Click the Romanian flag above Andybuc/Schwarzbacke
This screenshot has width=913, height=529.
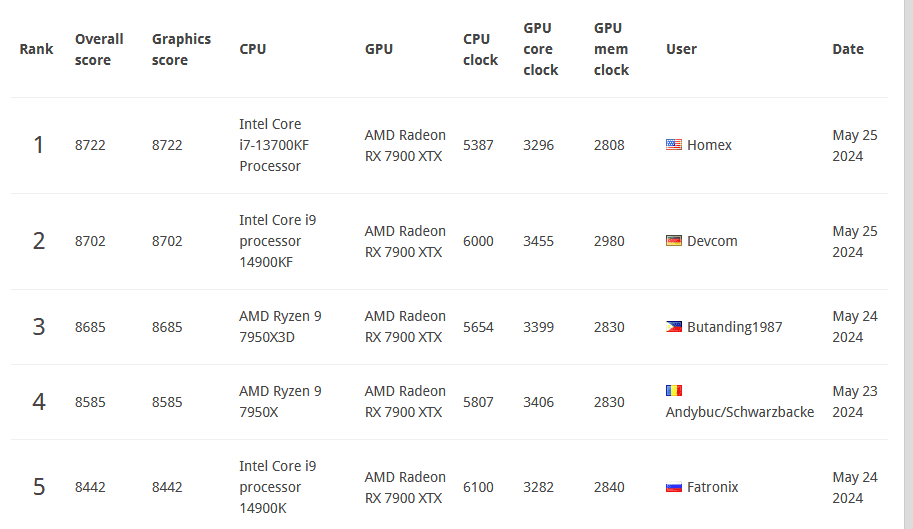tap(674, 390)
